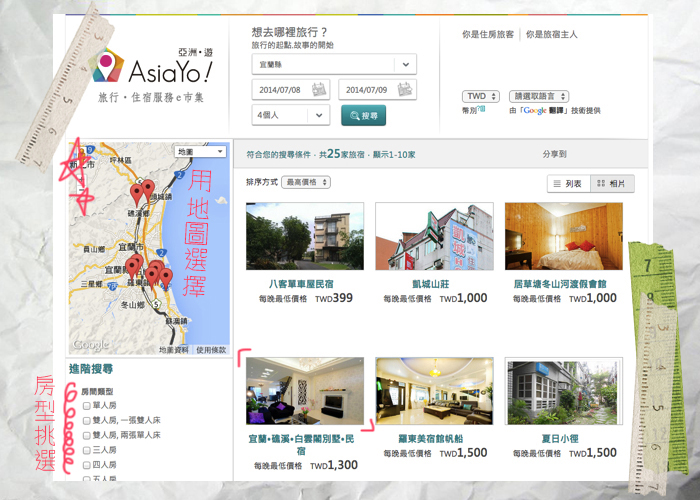Switch to 相片 photo view
This screenshot has height=500, width=700.
[612, 183]
